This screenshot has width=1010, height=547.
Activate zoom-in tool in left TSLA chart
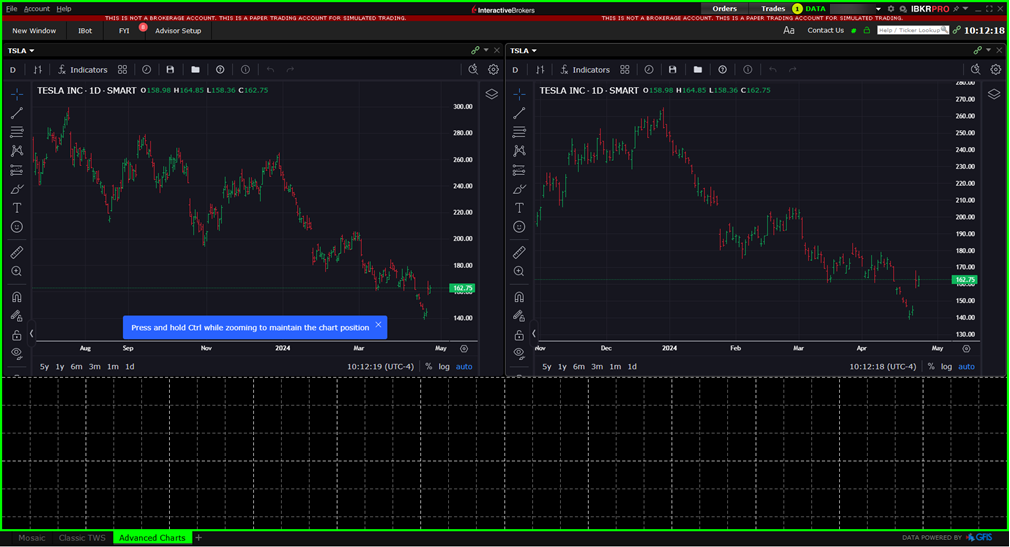tap(17, 271)
